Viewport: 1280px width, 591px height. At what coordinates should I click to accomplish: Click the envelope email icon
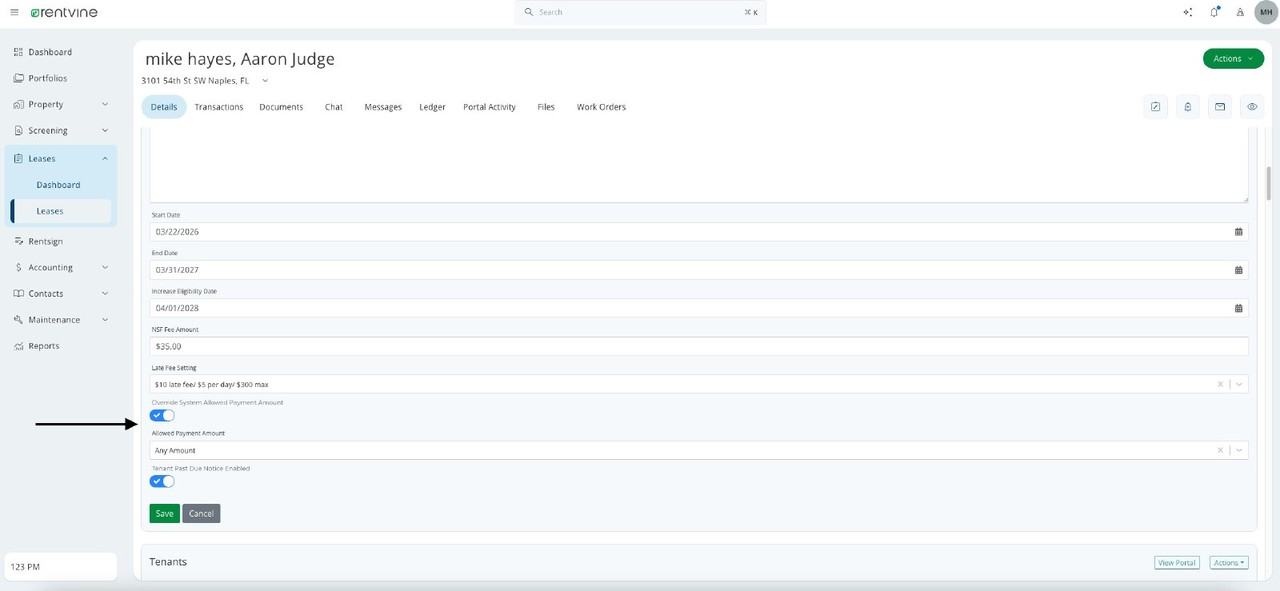coord(1220,107)
